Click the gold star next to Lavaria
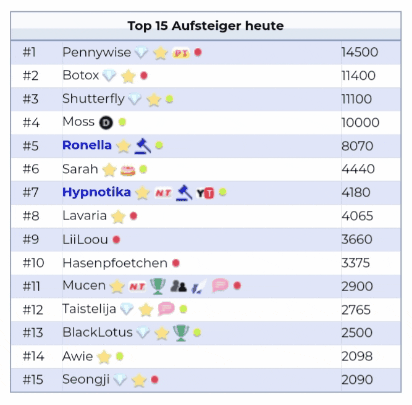Viewport: 412px width, 405px height. click(x=118, y=217)
